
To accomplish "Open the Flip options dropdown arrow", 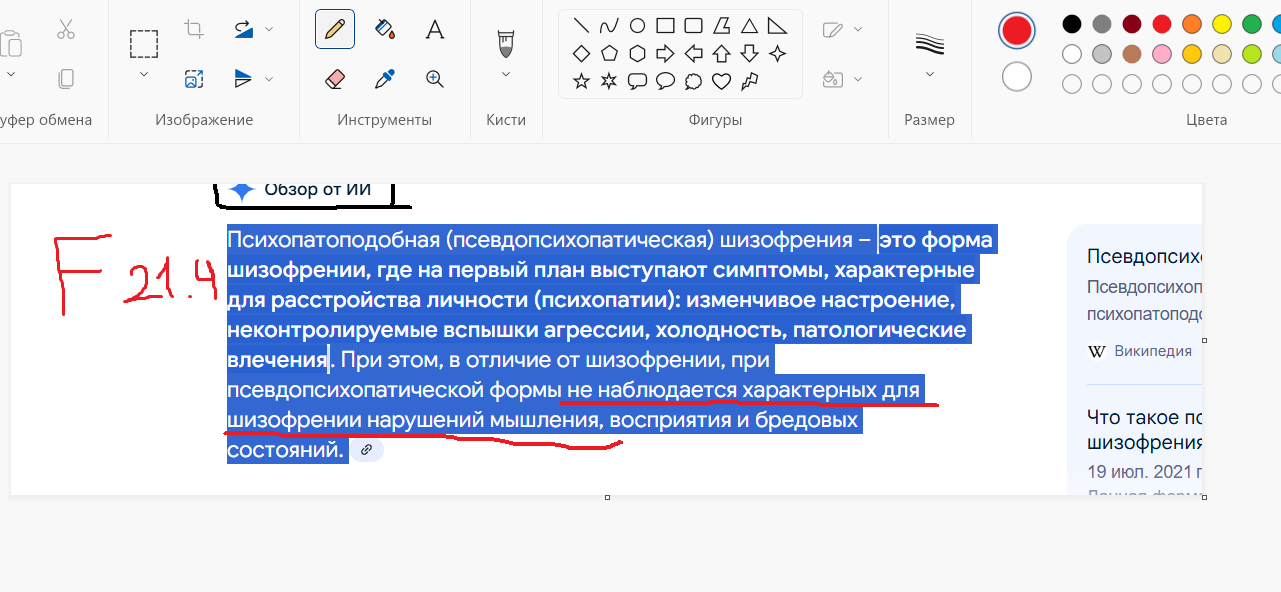I will click(x=269, y=78).
